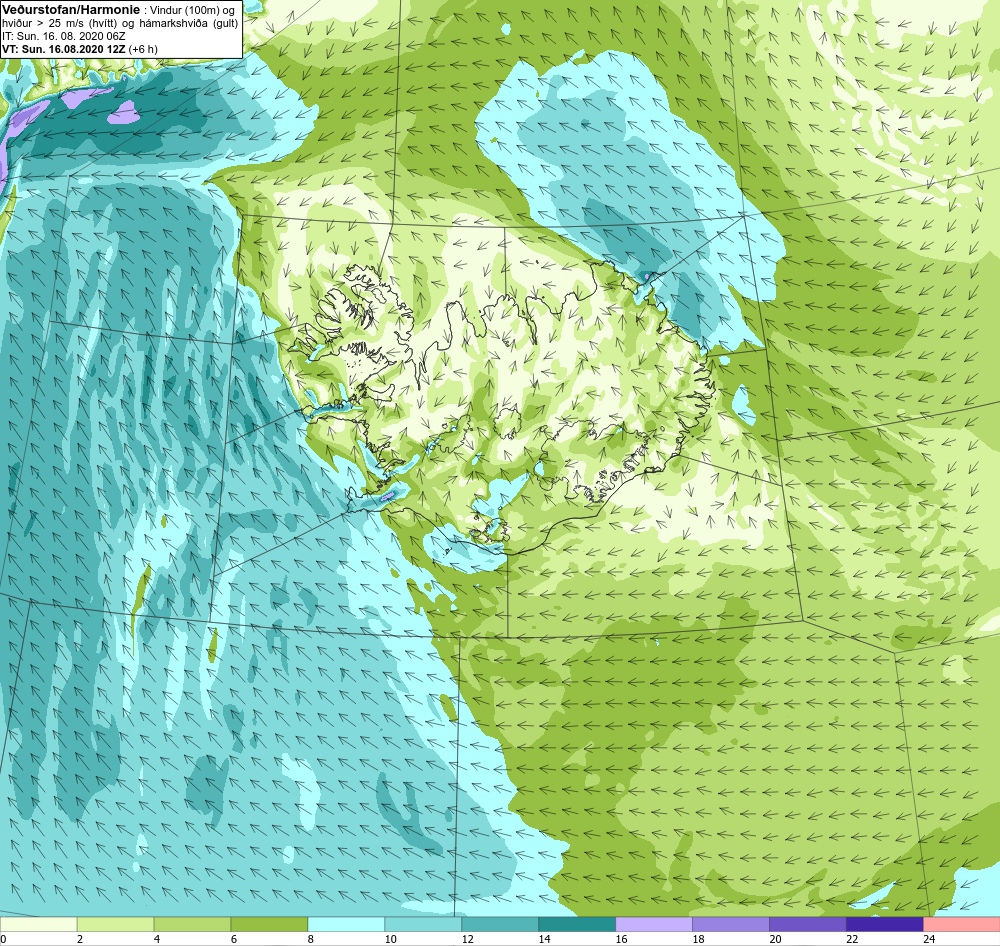Click the violet 20–22 m/s legend swatch
Image resolution: width=1000 pixels, height=946 pixels.
tap(807, 924)
